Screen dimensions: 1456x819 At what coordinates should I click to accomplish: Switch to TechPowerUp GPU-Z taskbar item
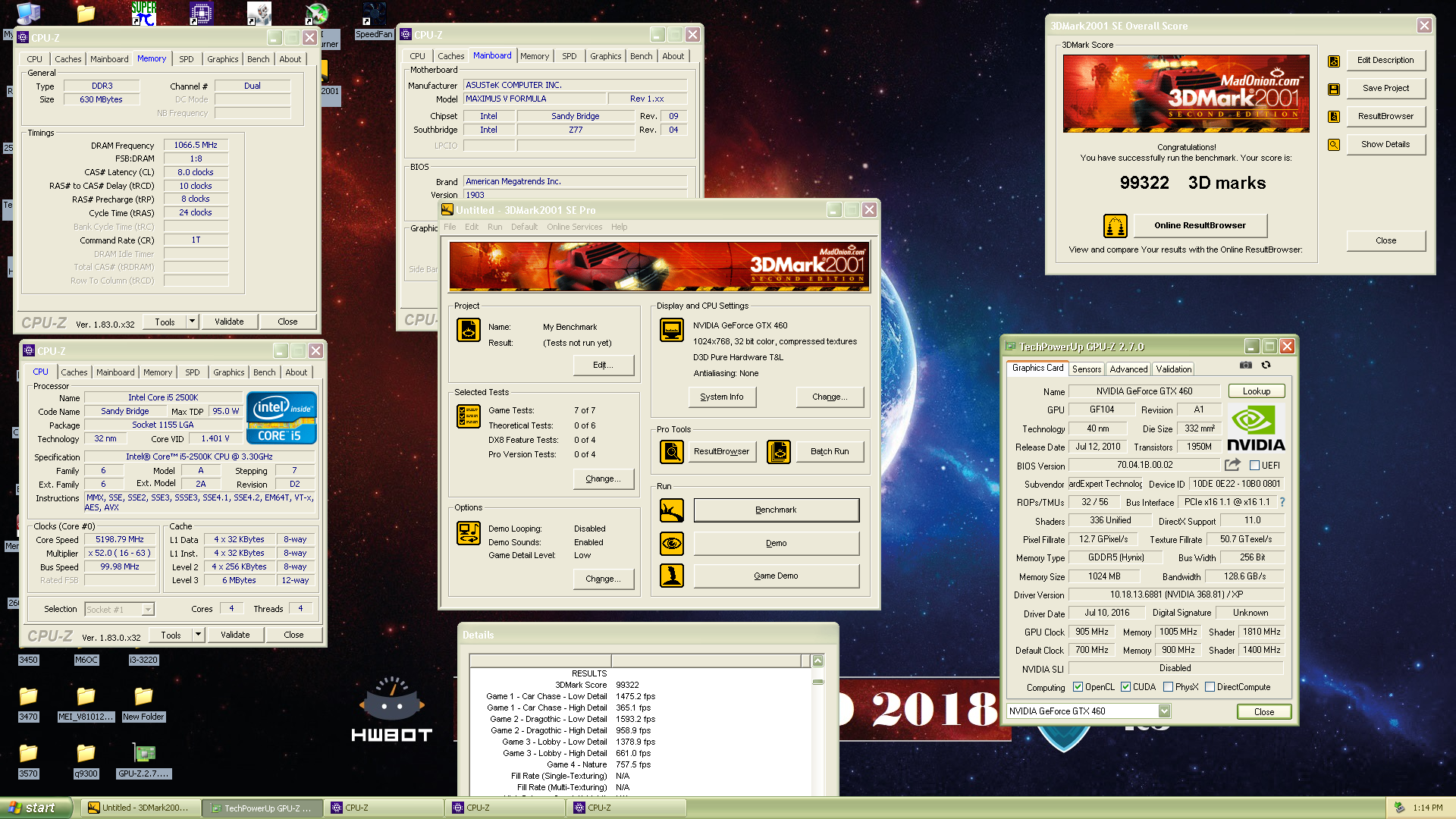point(262,808)
